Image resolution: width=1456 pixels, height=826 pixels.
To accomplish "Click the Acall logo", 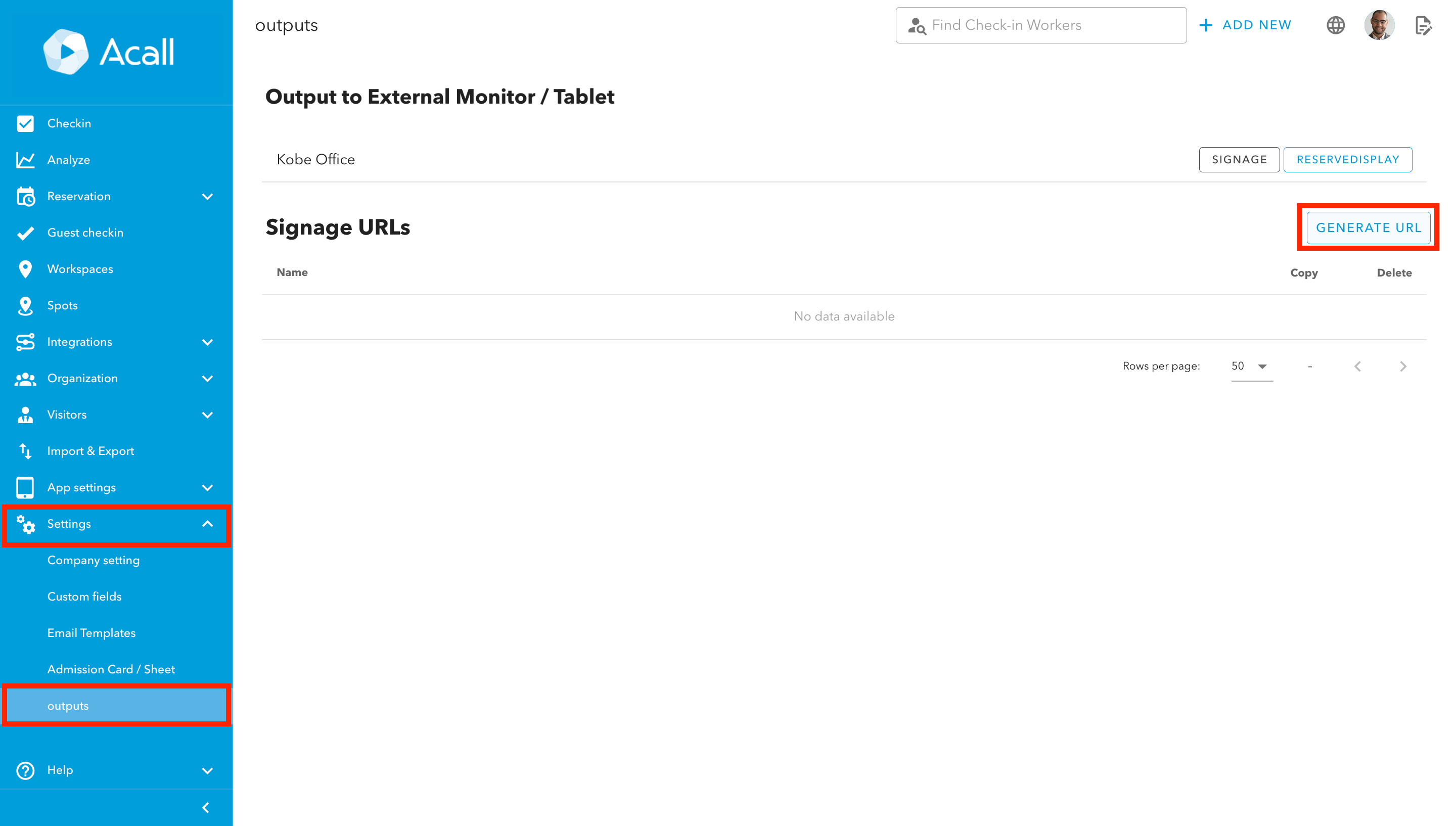I will coord(109,52).
